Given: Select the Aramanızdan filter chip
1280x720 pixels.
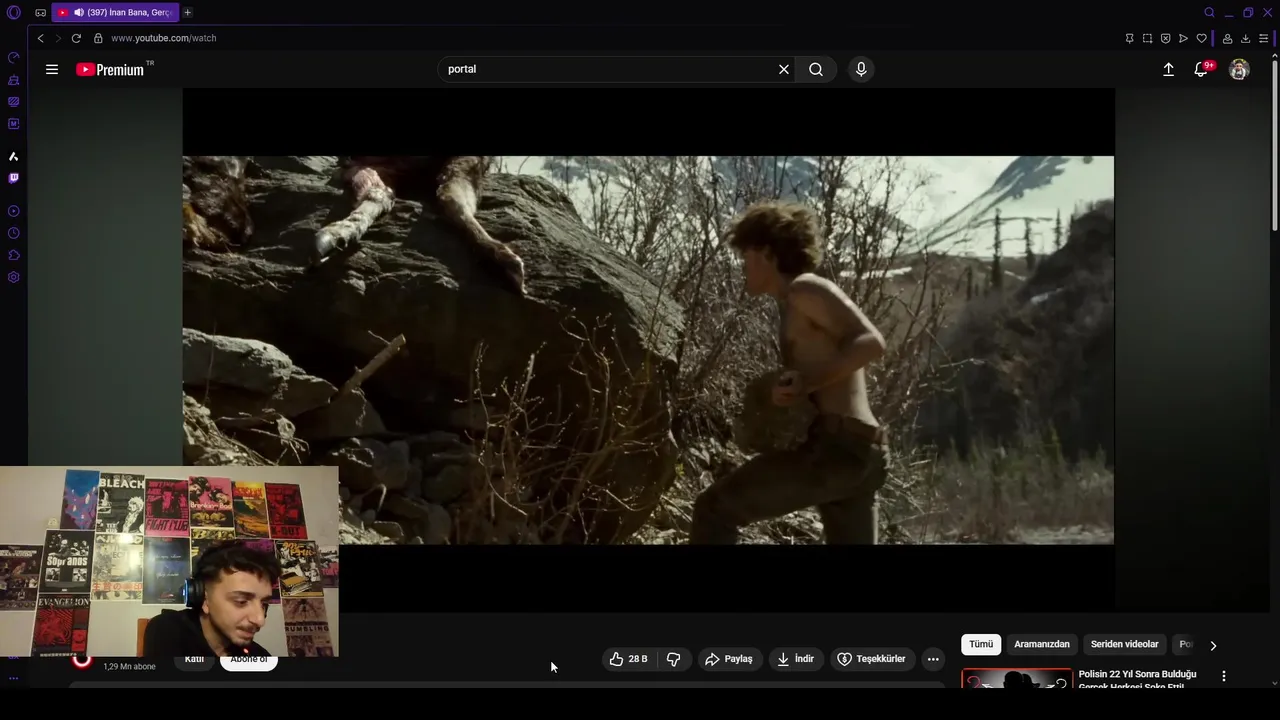Looking at the screenshot, I should click(x=1042, y=645).
